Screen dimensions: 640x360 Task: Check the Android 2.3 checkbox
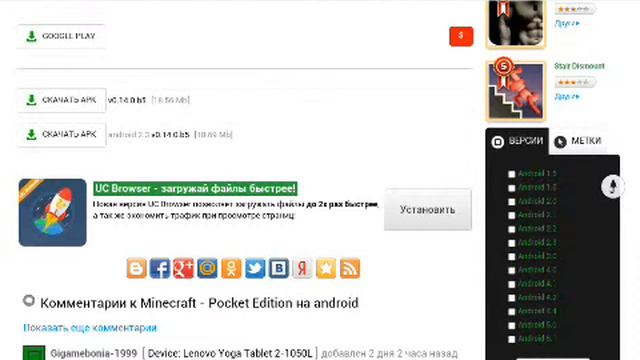[511, 243]
